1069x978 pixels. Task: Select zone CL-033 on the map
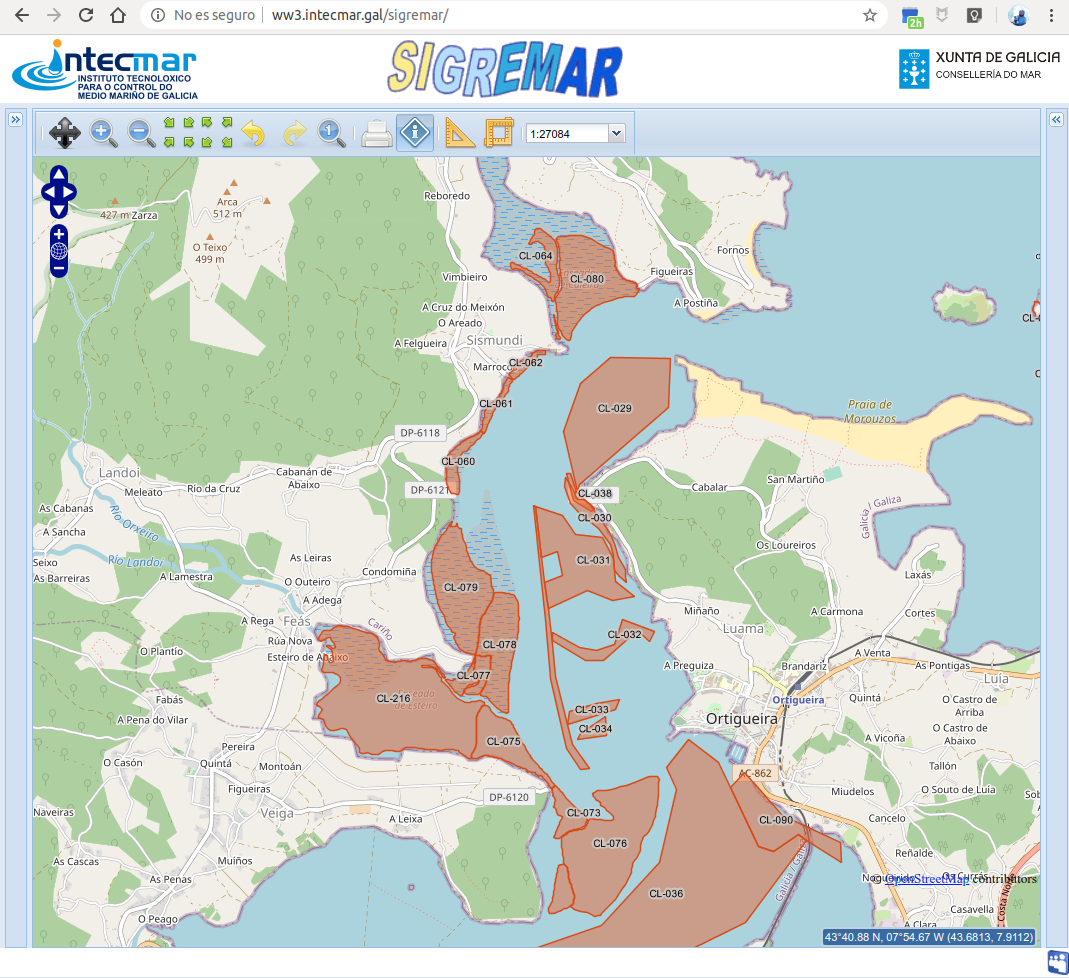tap(592, 709)
